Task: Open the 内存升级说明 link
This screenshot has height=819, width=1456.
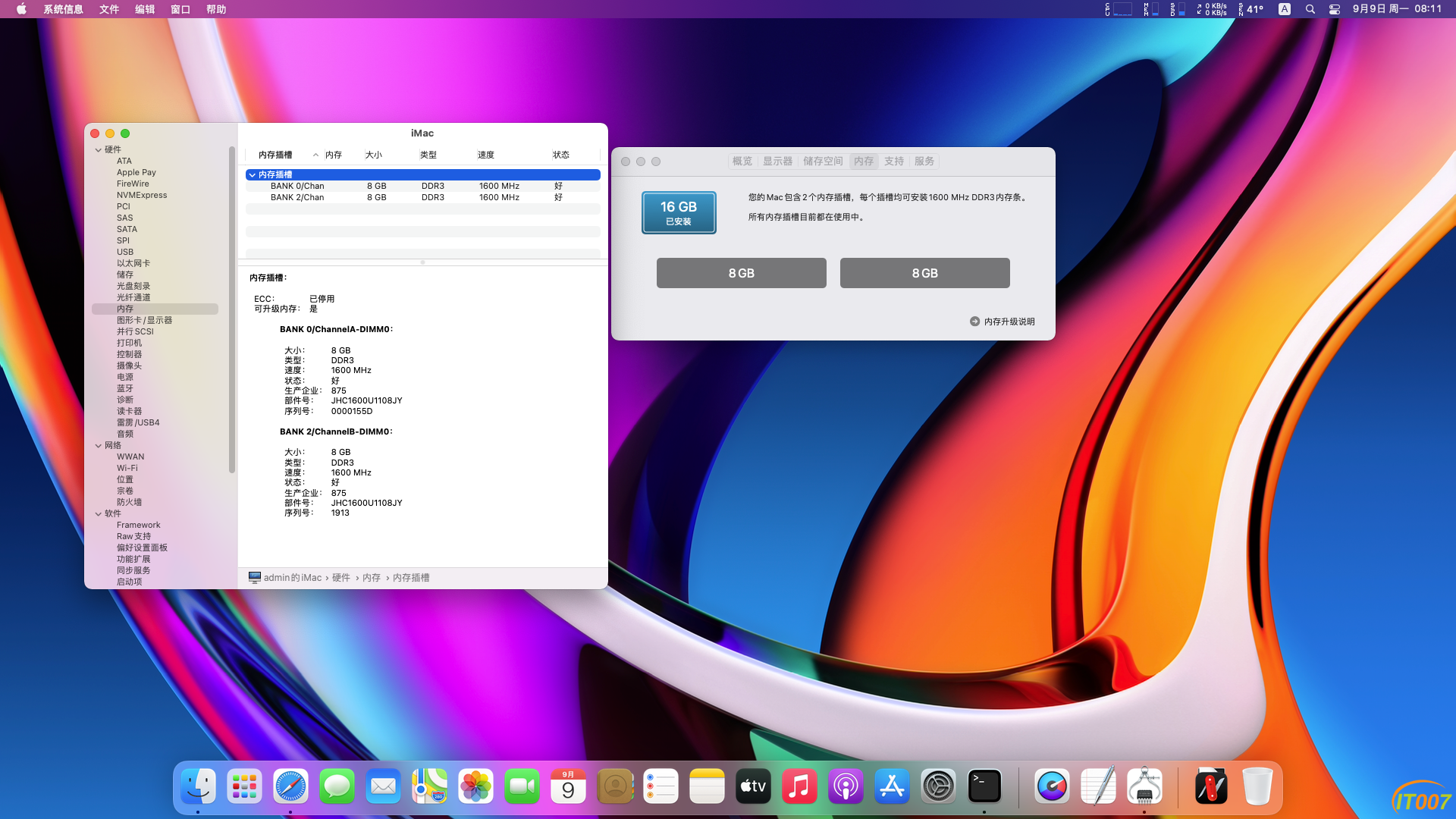Action: 1003,322
